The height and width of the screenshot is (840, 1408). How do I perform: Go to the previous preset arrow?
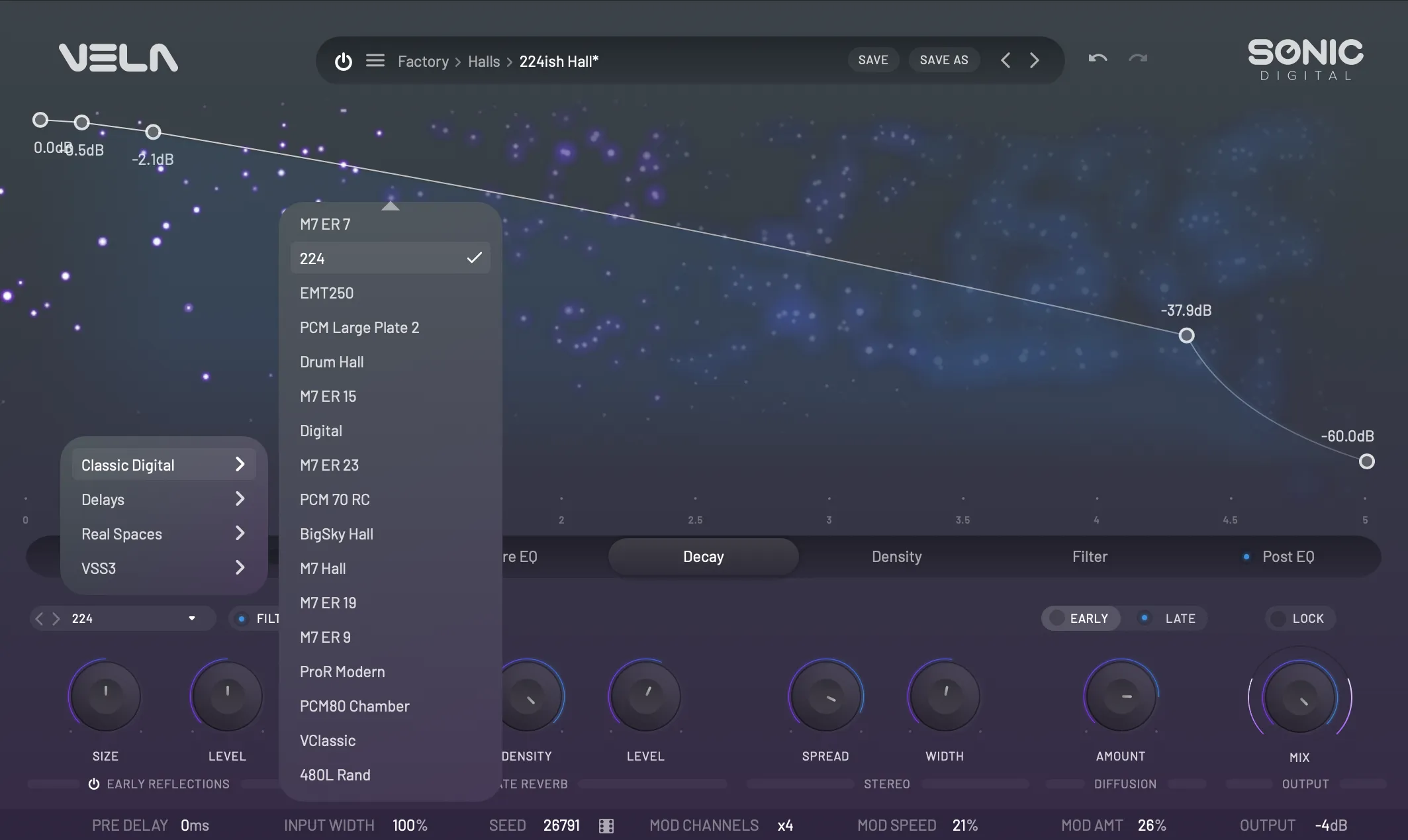click(x=1006, y=60)
